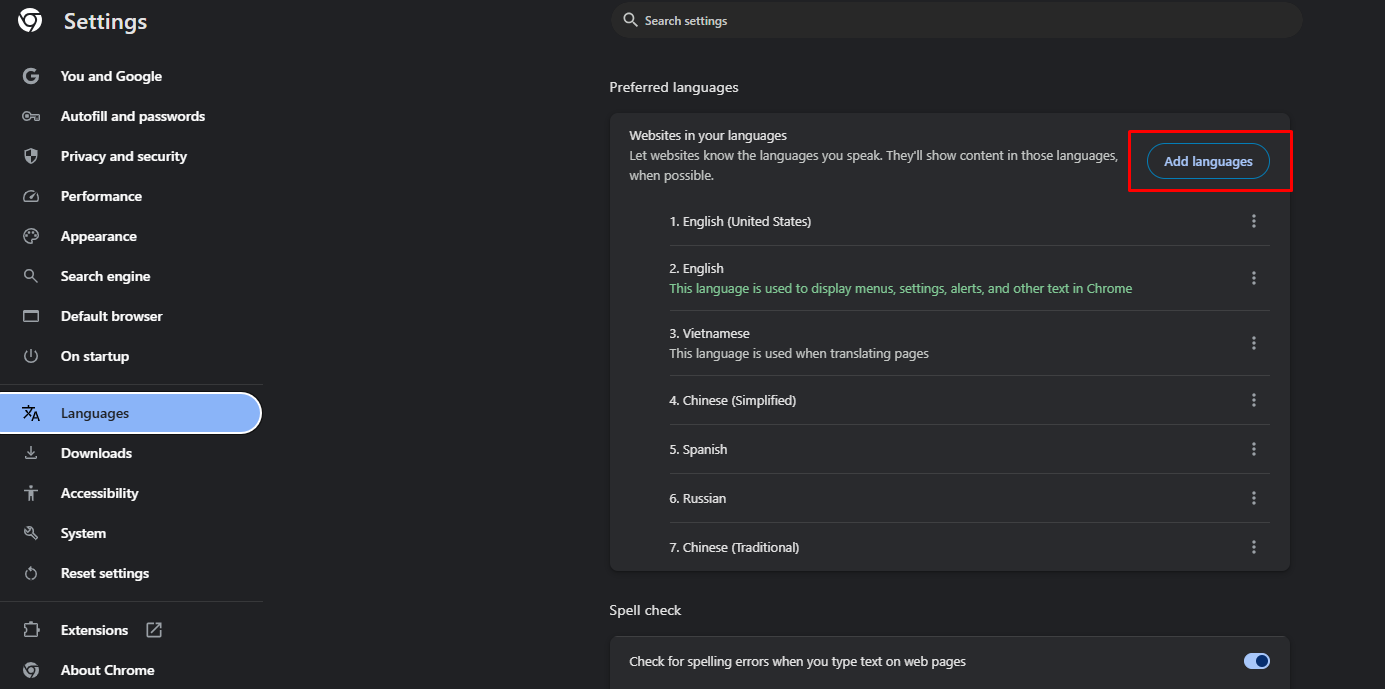Click the speedometer icon for Performance
Viewport: 1385px width, 689px height.
coord(31,196)
